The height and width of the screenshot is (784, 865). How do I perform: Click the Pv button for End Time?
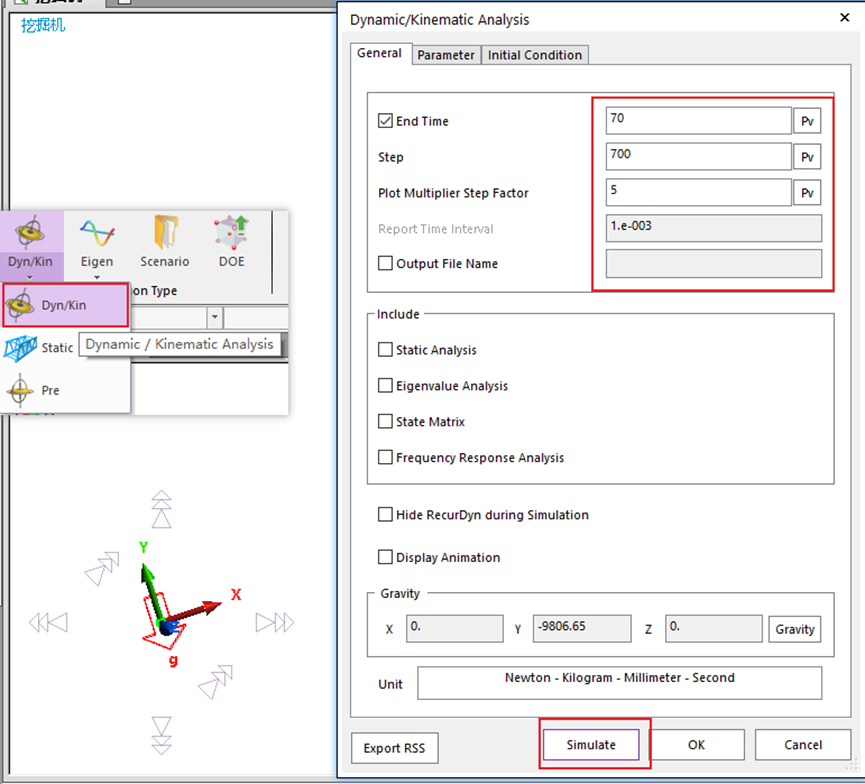(807, 121)
